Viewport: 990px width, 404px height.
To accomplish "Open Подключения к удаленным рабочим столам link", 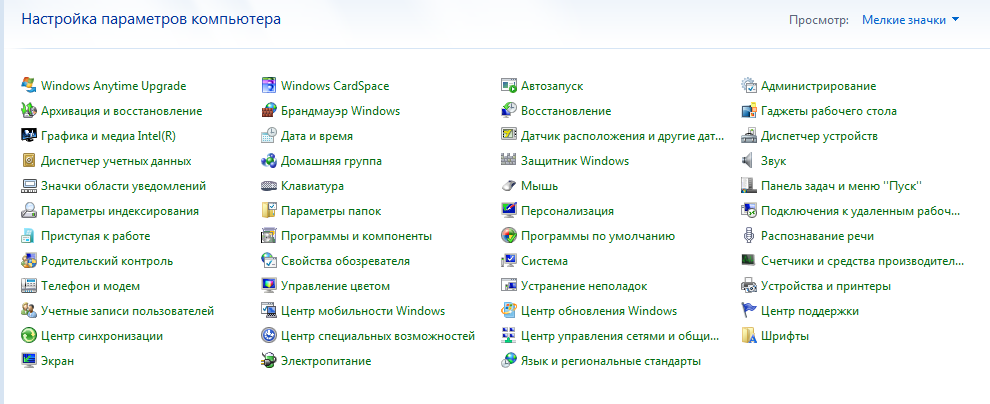I will click(861, 211).
